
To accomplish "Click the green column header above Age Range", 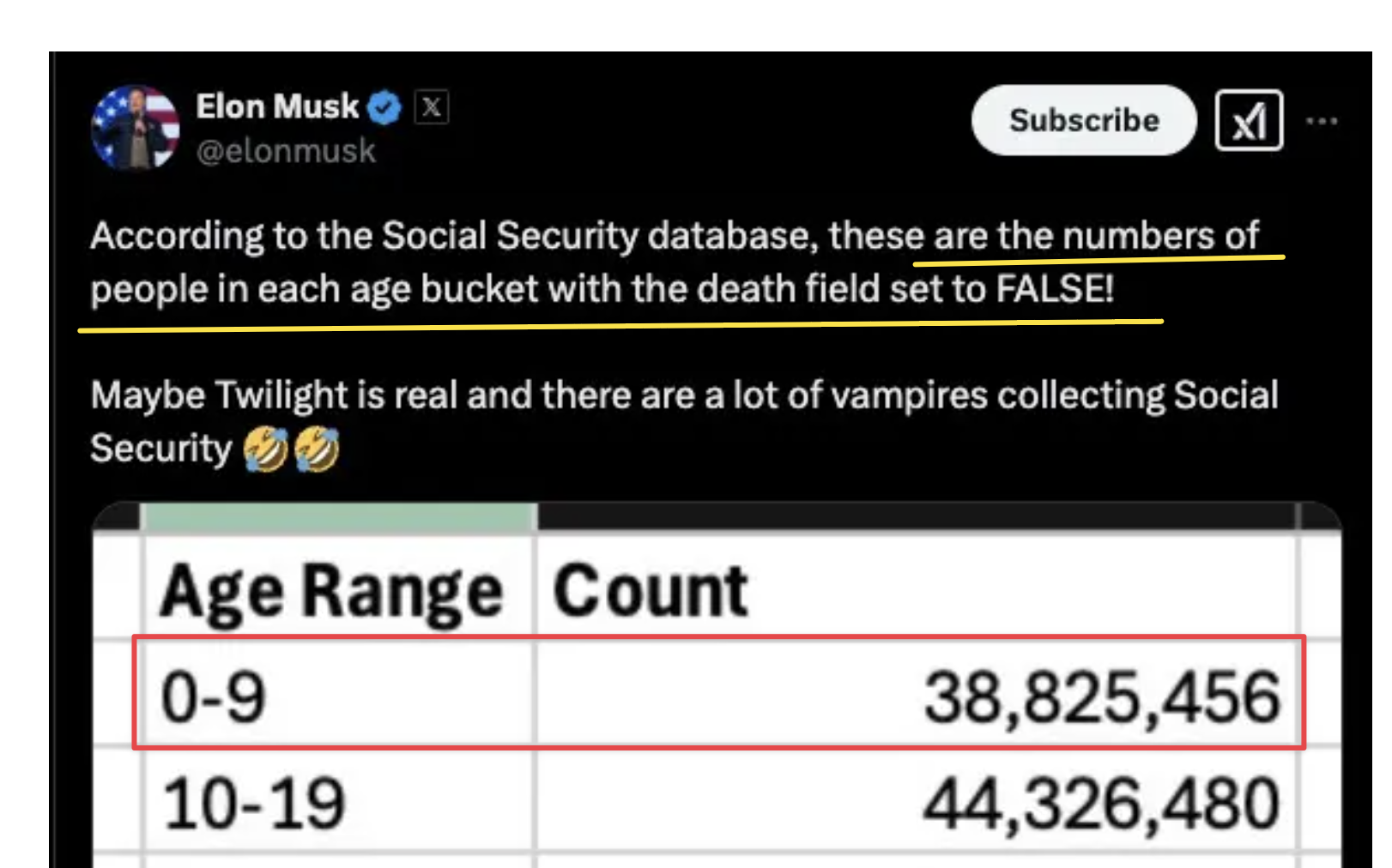I will pyautogui.click(x=338, y=516).
